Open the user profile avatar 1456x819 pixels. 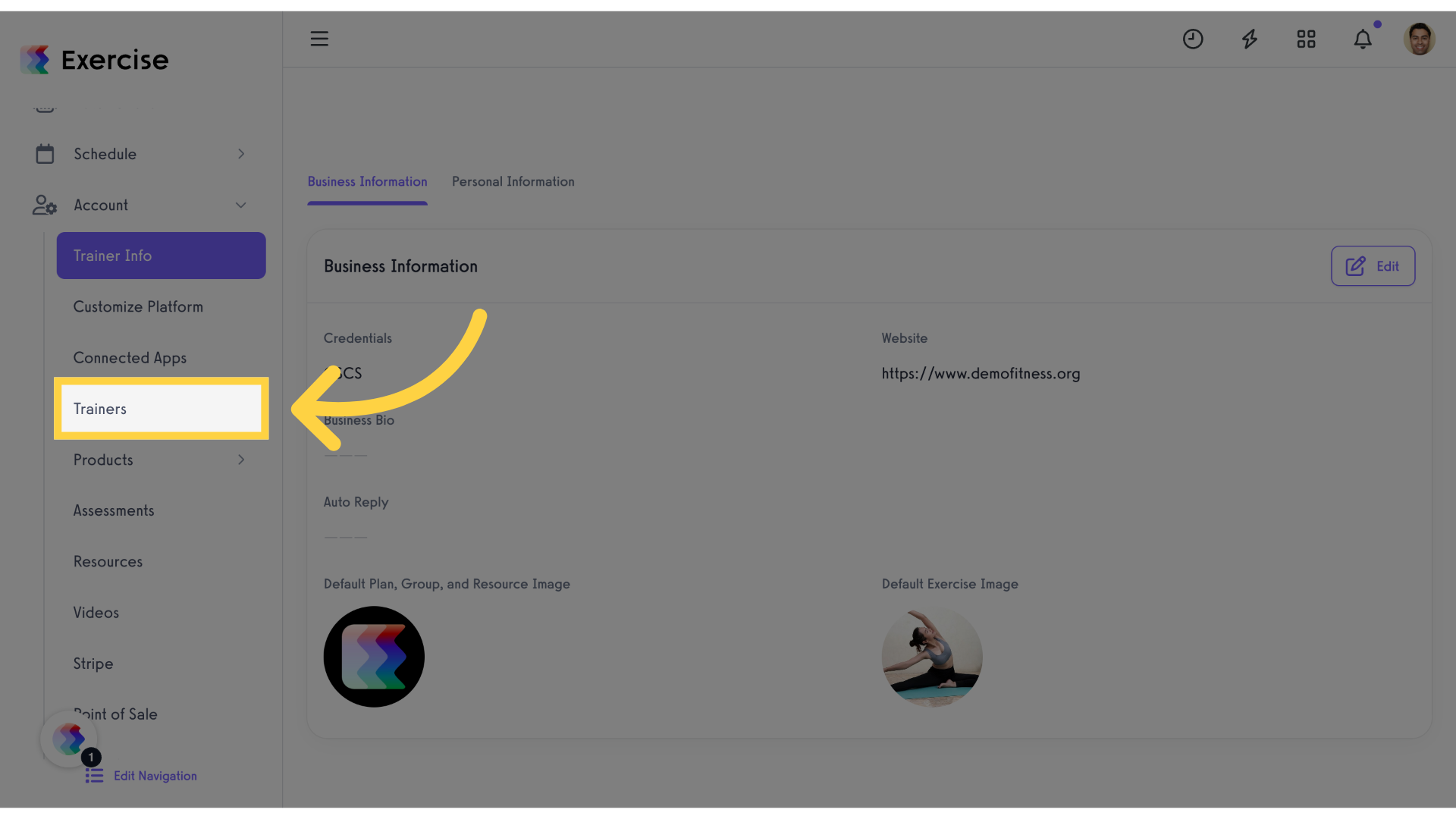pos(1419,39)
